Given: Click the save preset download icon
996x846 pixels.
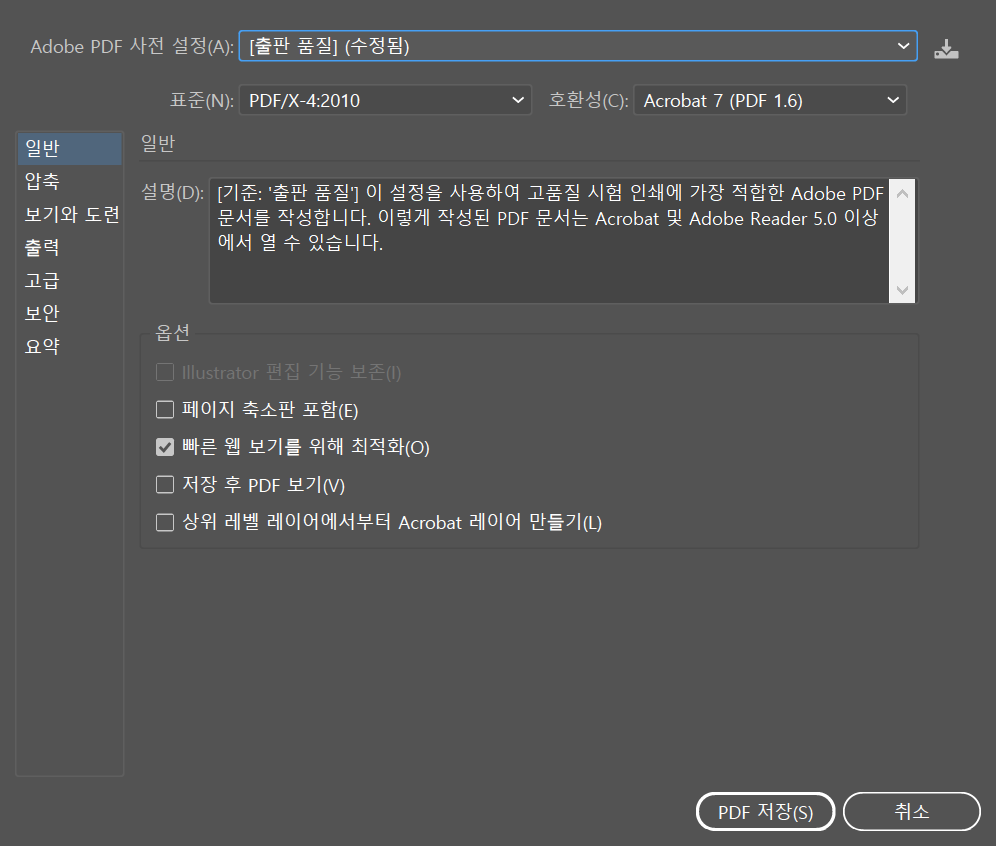Looking at the screenshot, I should point(946,48).
